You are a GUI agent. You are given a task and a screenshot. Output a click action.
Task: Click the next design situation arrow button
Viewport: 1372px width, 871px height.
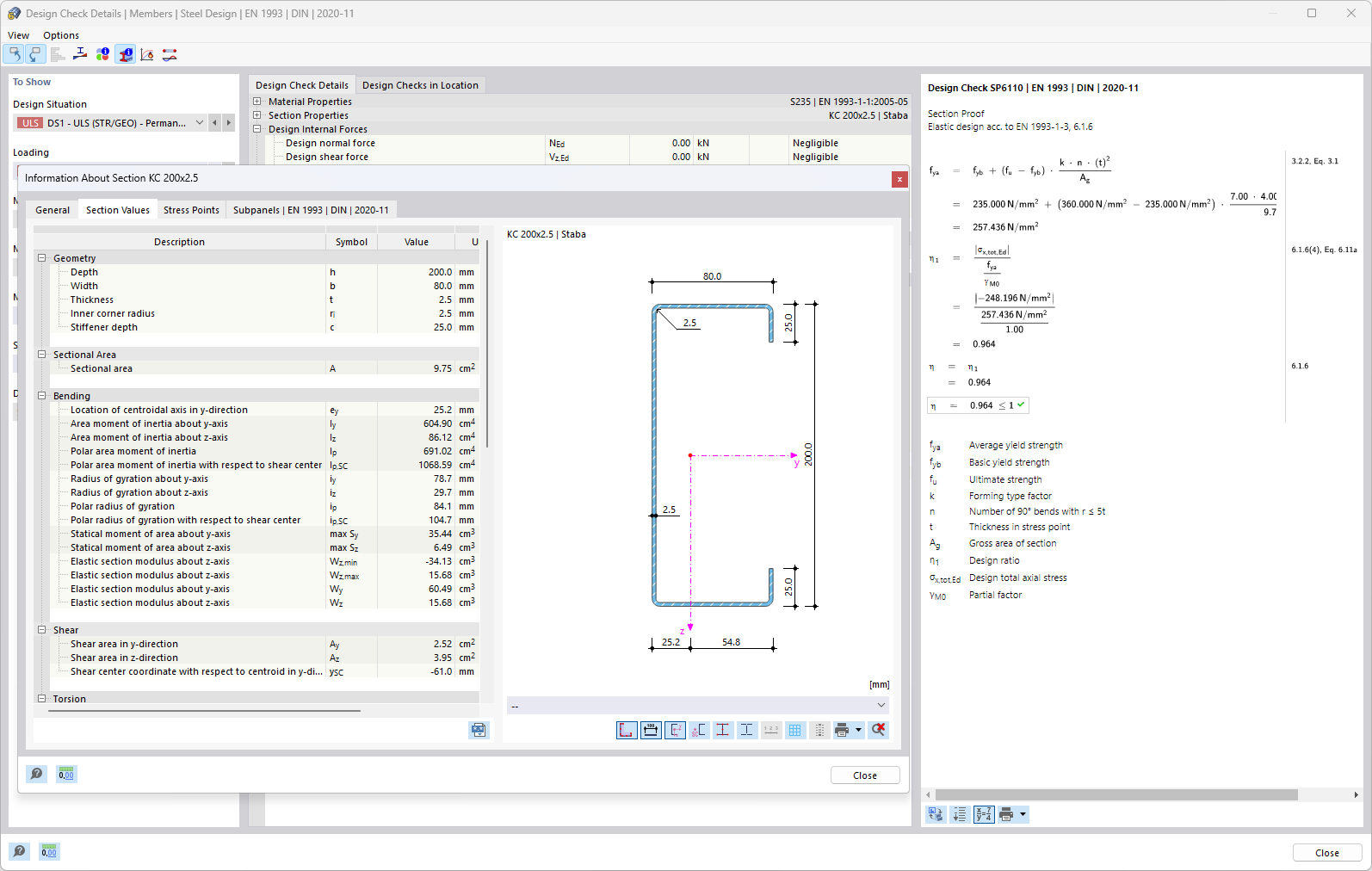pos(228,123)
